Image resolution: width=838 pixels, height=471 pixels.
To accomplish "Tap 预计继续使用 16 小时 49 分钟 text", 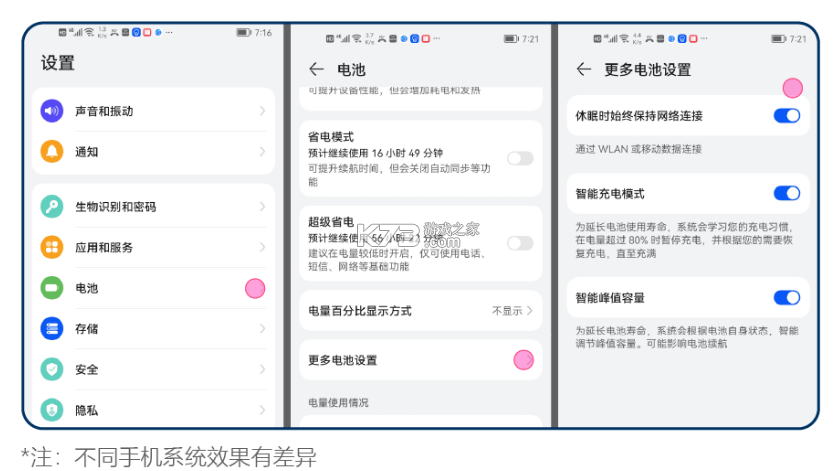I will (375, 153).
